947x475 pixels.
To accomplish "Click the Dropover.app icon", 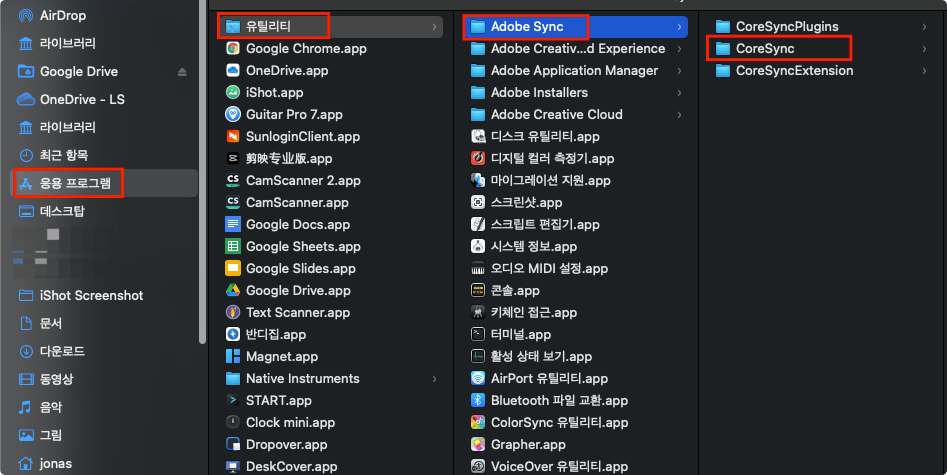I will click(x=233, y=444).
